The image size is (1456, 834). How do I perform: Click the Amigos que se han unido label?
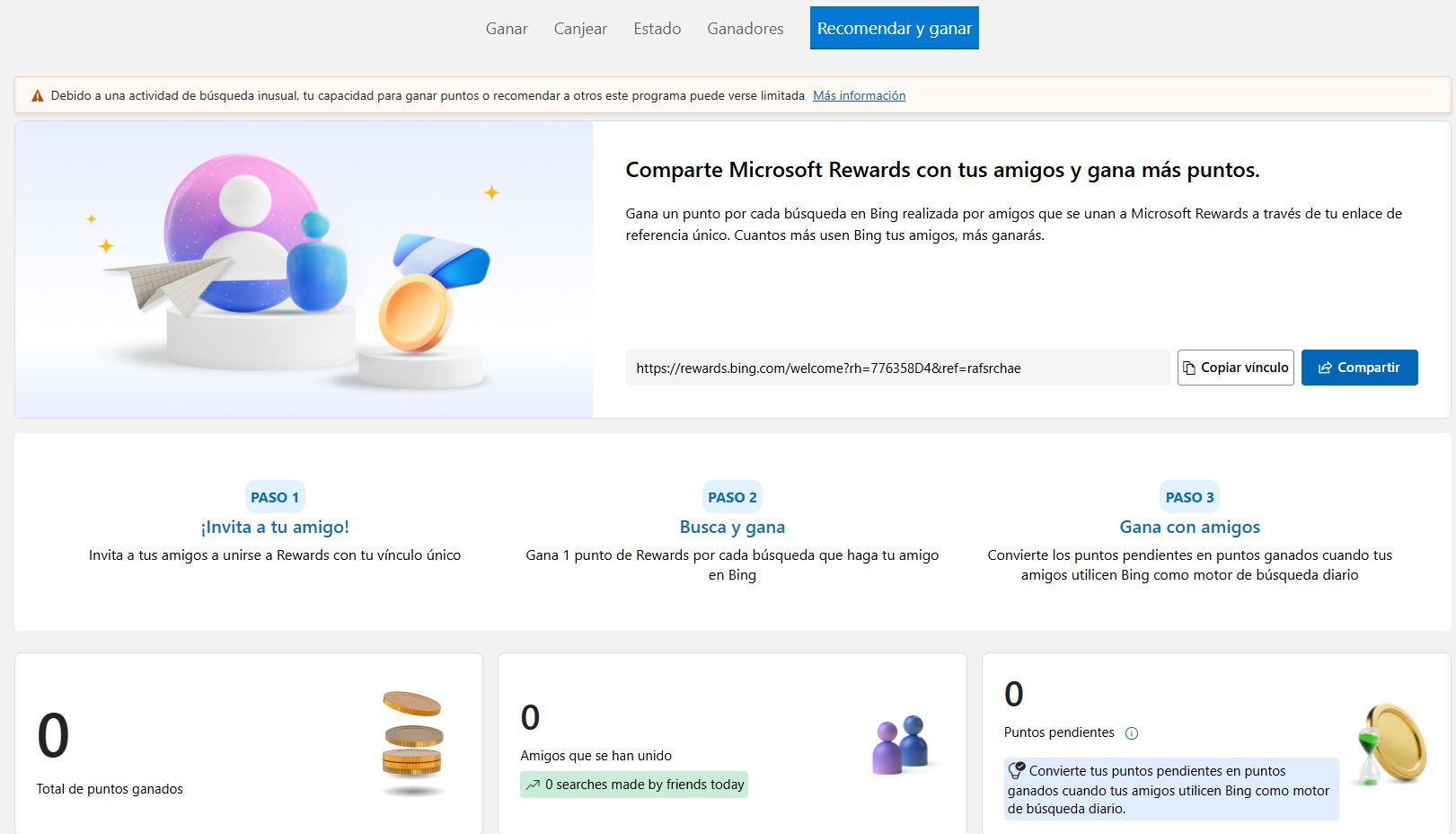pyautogui.click(x=596, y=756)
